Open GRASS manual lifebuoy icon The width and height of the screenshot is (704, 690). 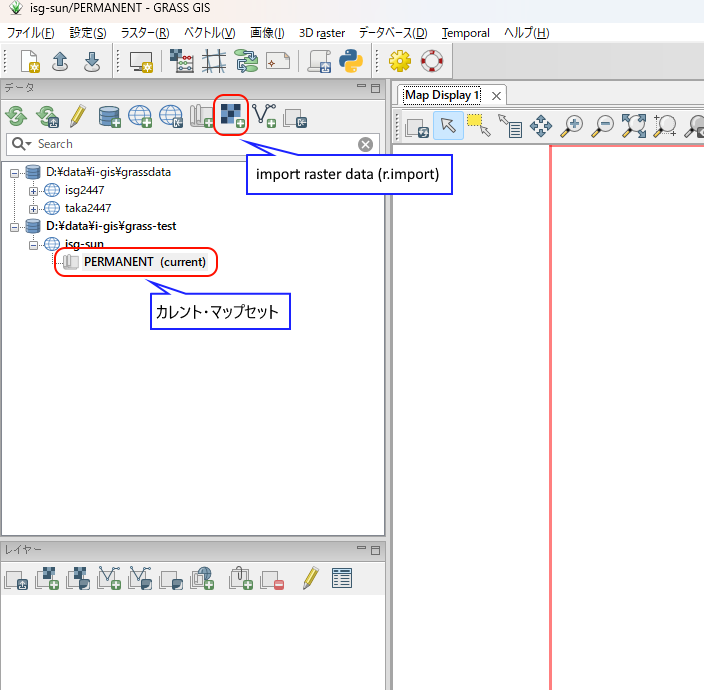[x=432, y=61]
